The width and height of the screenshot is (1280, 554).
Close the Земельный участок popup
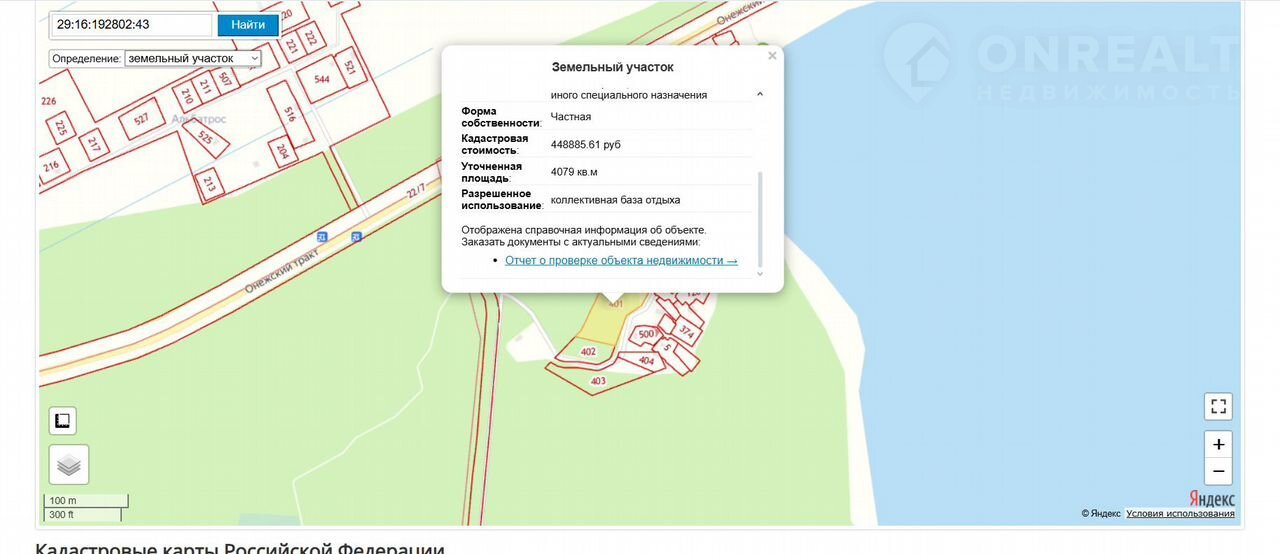(x=772, y=57)
